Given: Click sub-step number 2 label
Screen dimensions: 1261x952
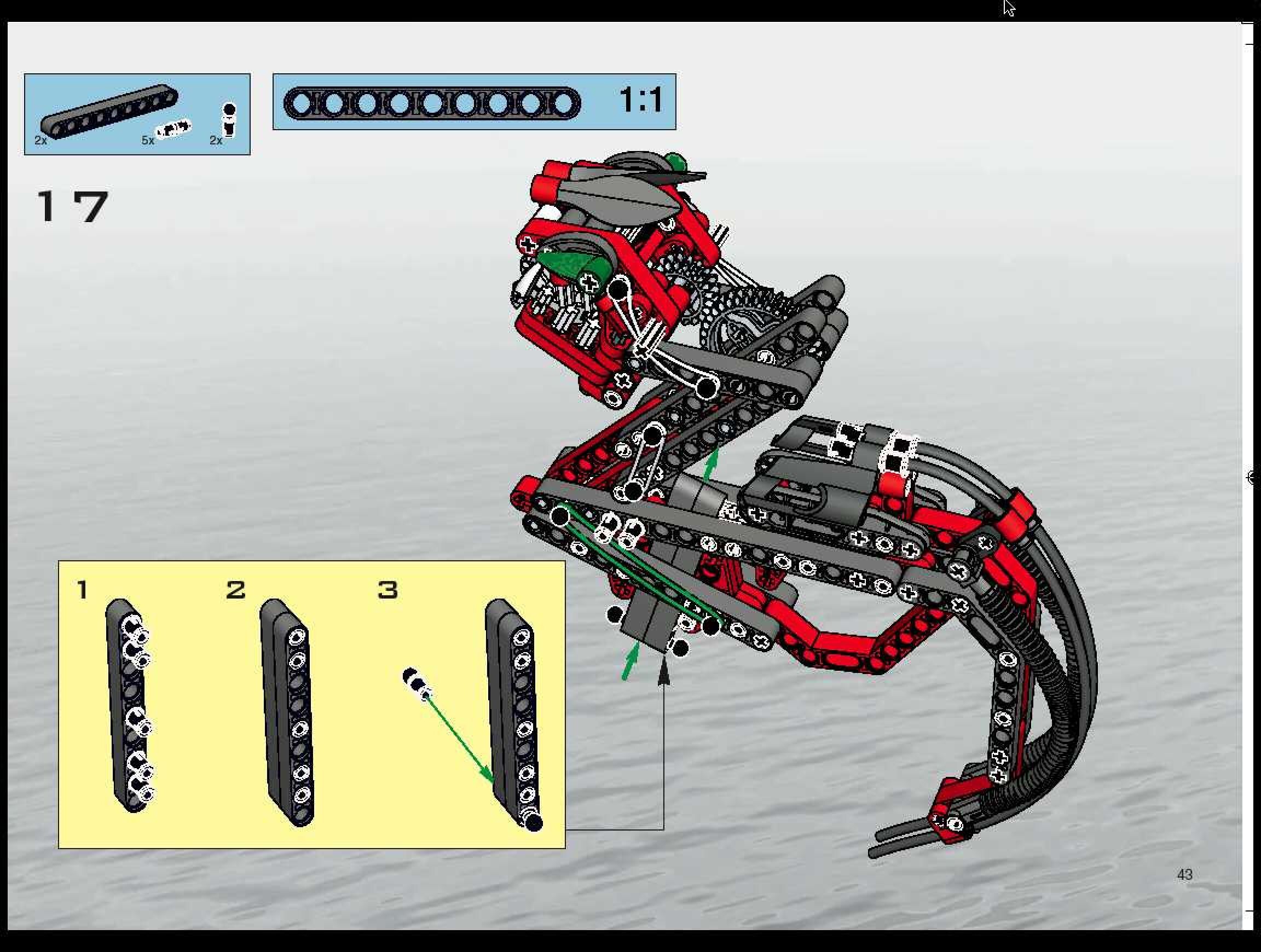Looking at the screenshot, I should click(235, 590).
